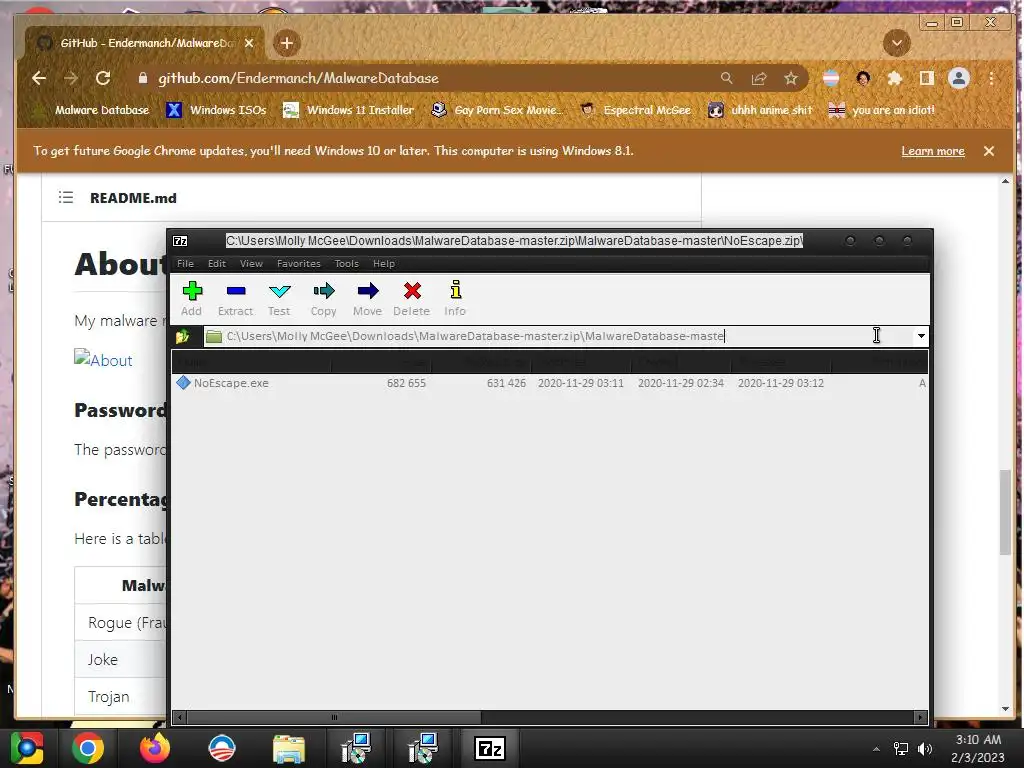
Task: Open Chrome's Extensions puzzle icon
Action: pos(895,78)
